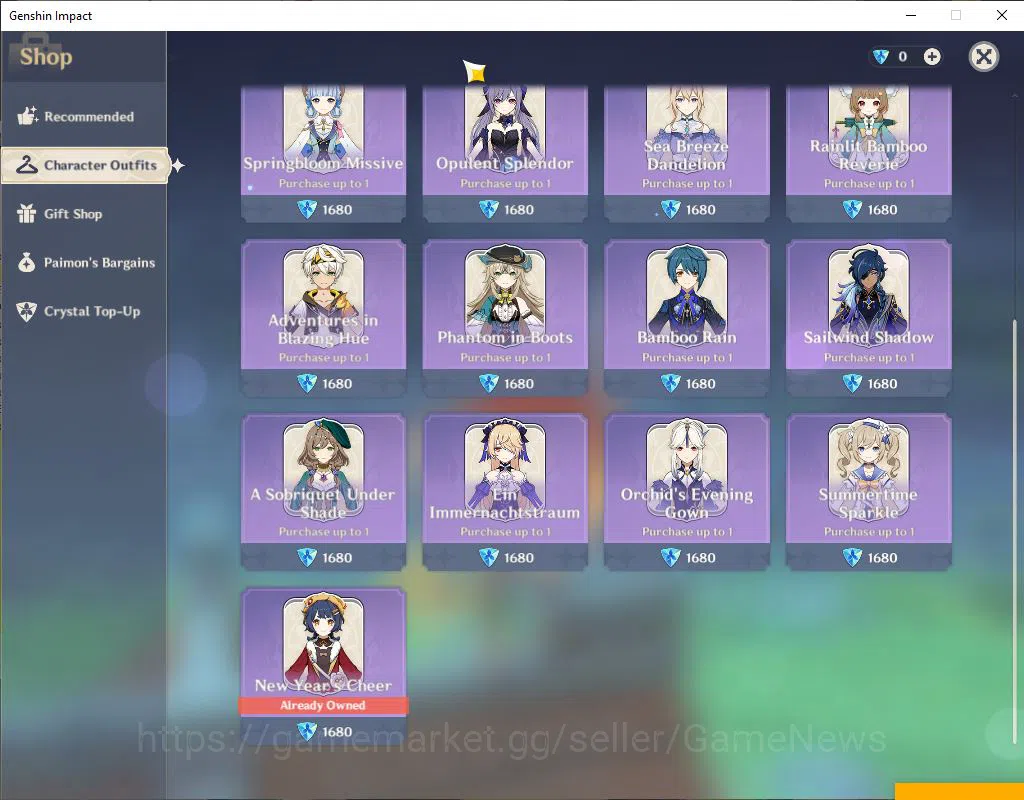This screenshot has width=1024, height=800.
Task: Click the crystal icon under Orchid's Evening Gown
Action: [x=670, y=558]
